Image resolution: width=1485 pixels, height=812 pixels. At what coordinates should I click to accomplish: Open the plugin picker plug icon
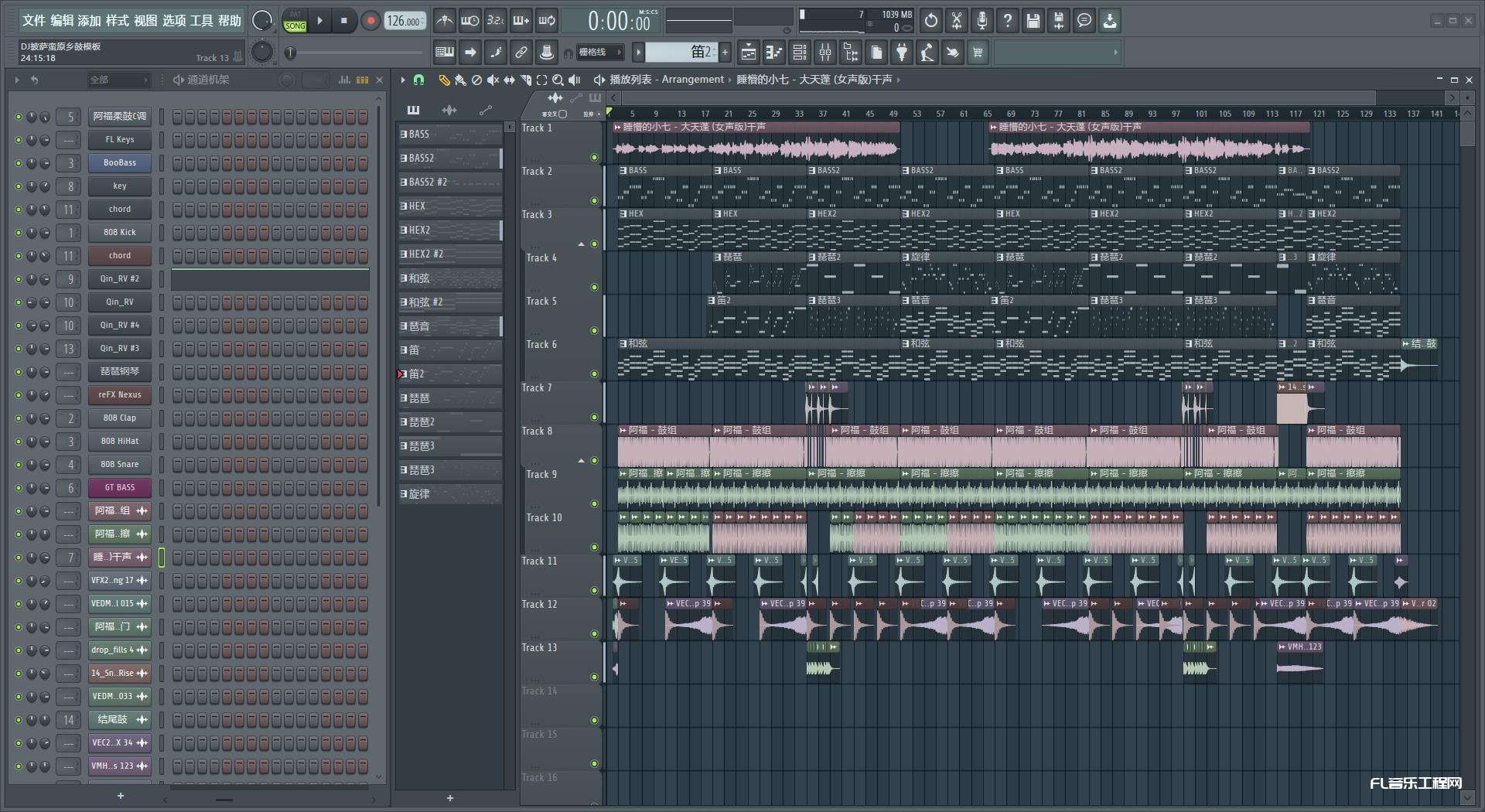902,53
